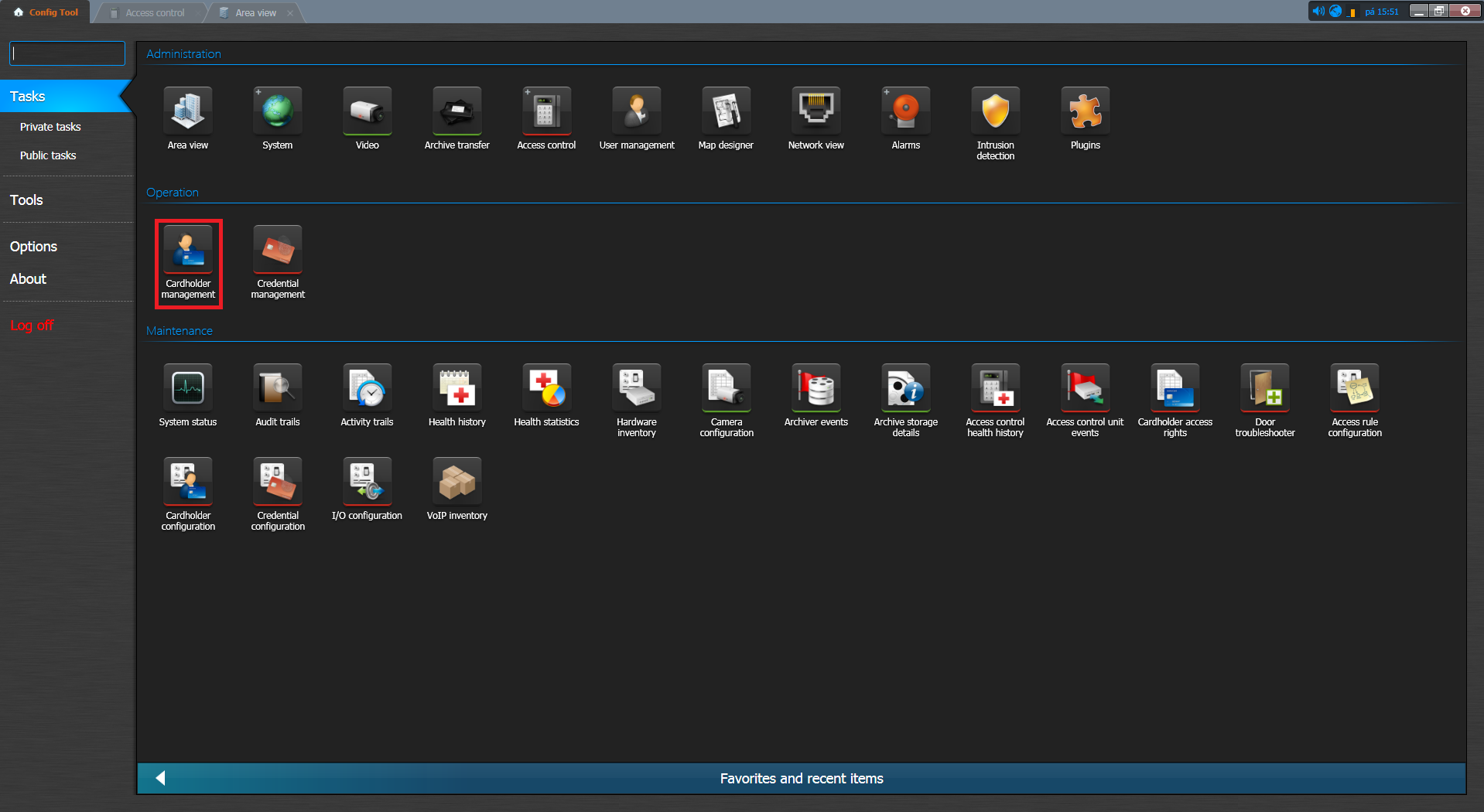The height and width of the screenshot is (812, 1484).
Task: Launch the Map designer task
Action: click(726, 112)
